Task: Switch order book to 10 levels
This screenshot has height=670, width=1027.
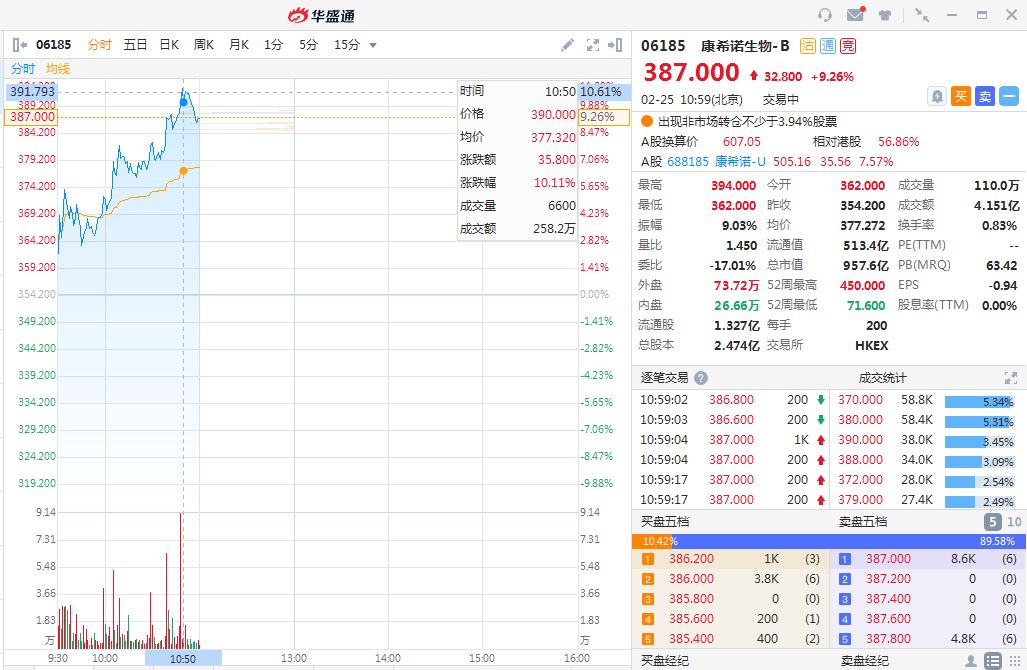Action: pyautogui.click(x=1014, y=522)
